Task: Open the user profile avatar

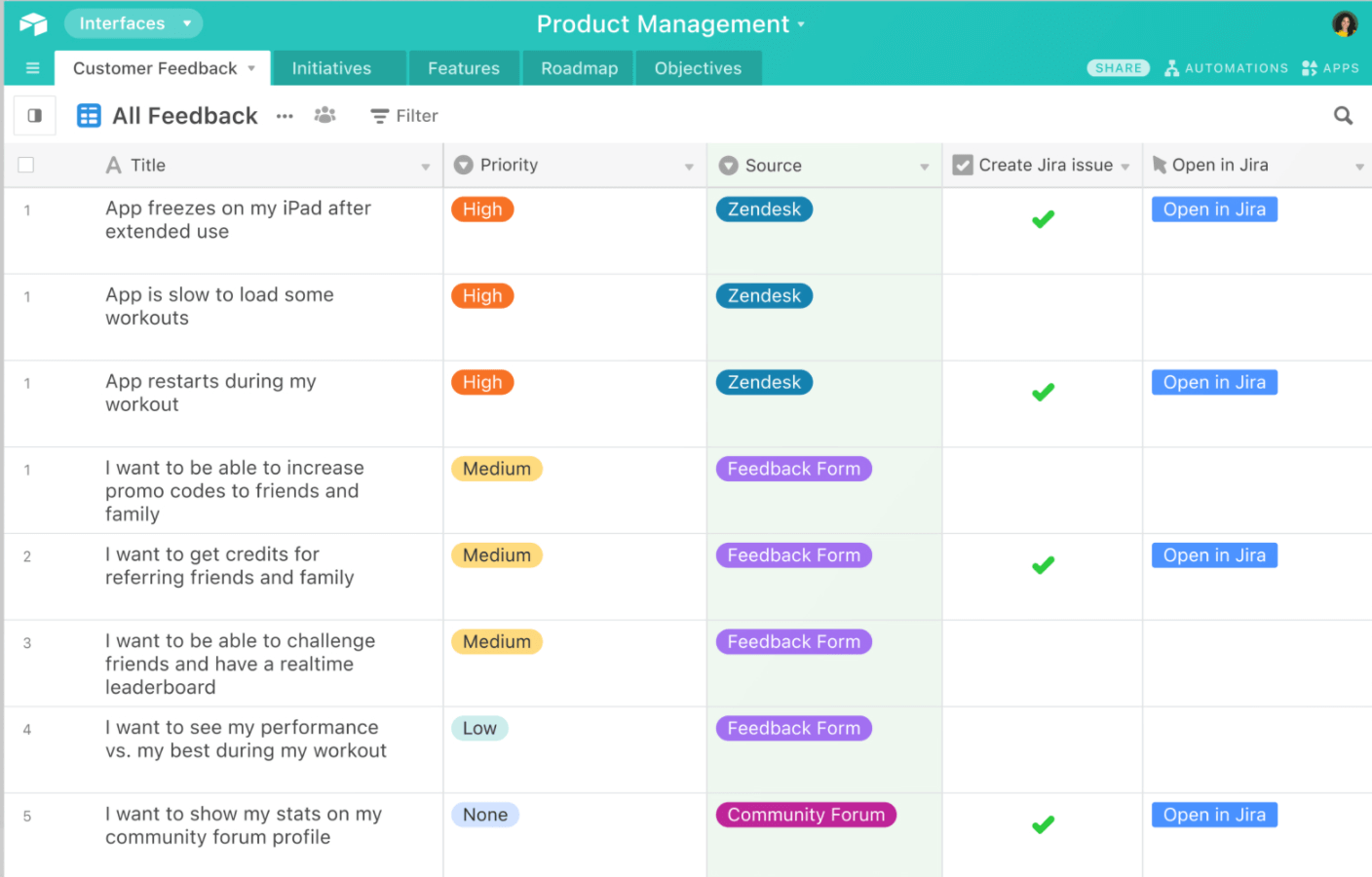Action: [1345, 23]
